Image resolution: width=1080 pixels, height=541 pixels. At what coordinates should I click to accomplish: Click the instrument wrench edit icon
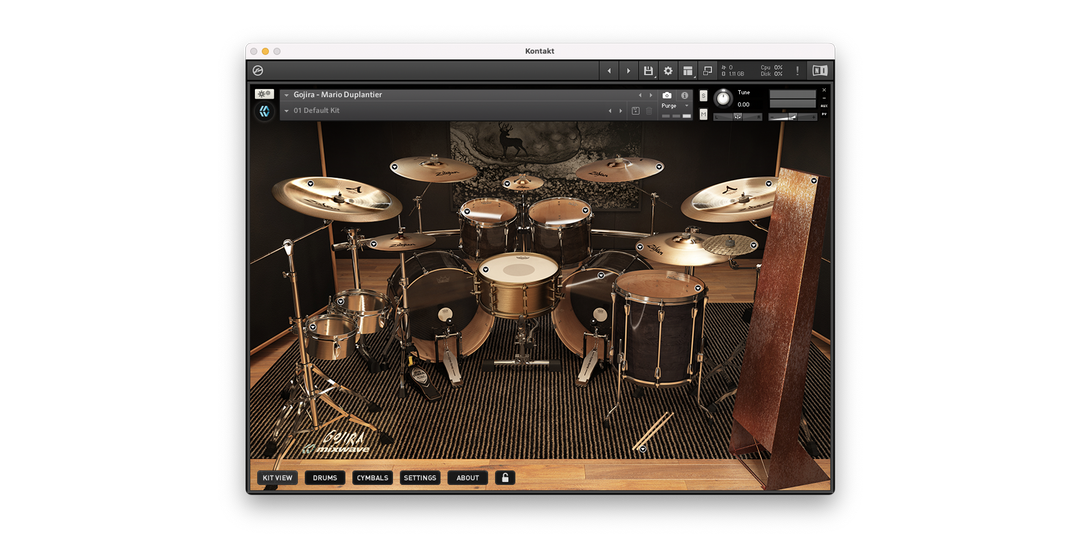(264, 94)
